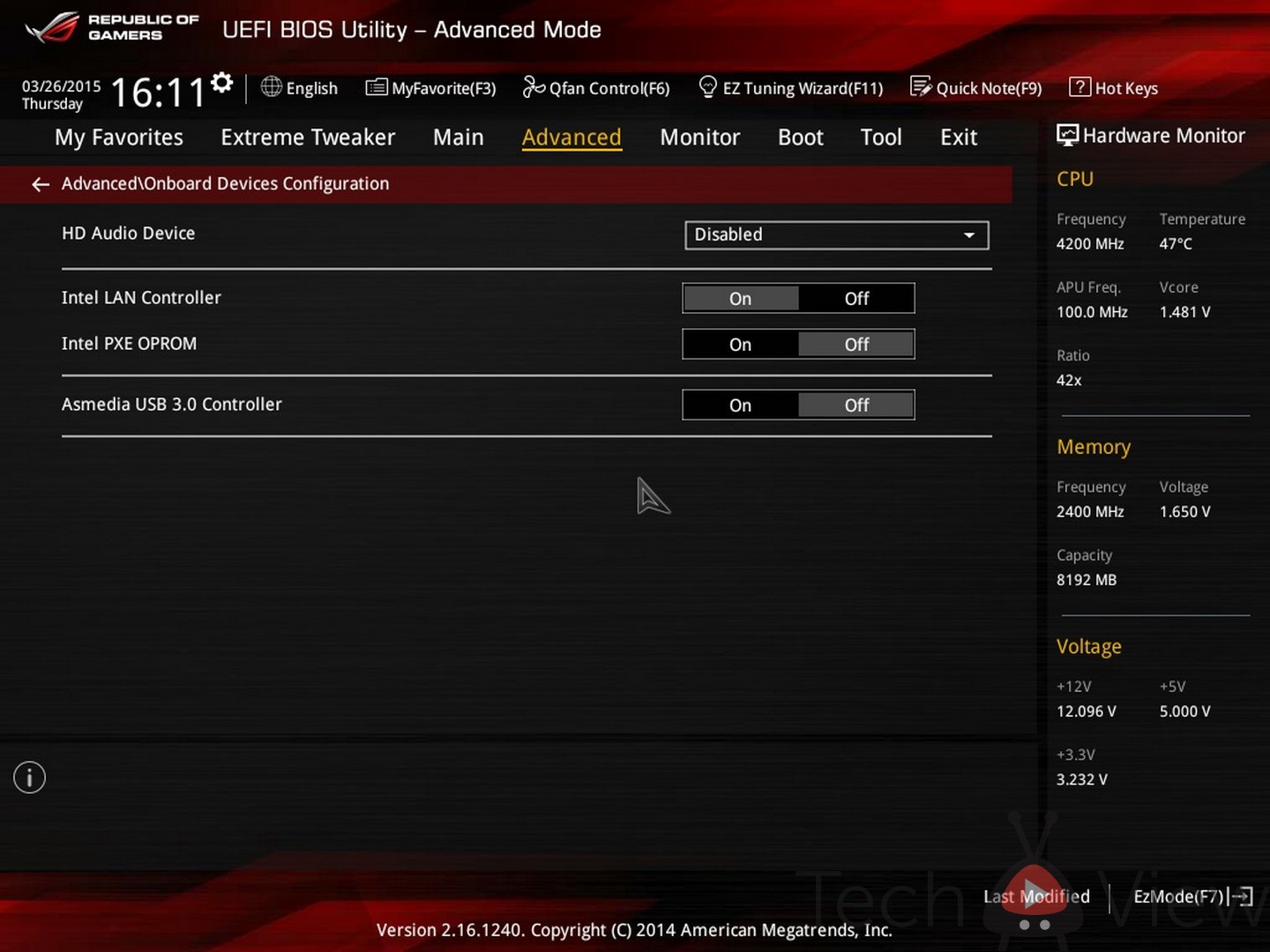Click the EZ Tuning Wizard bulb icon

tap(707, 86)
